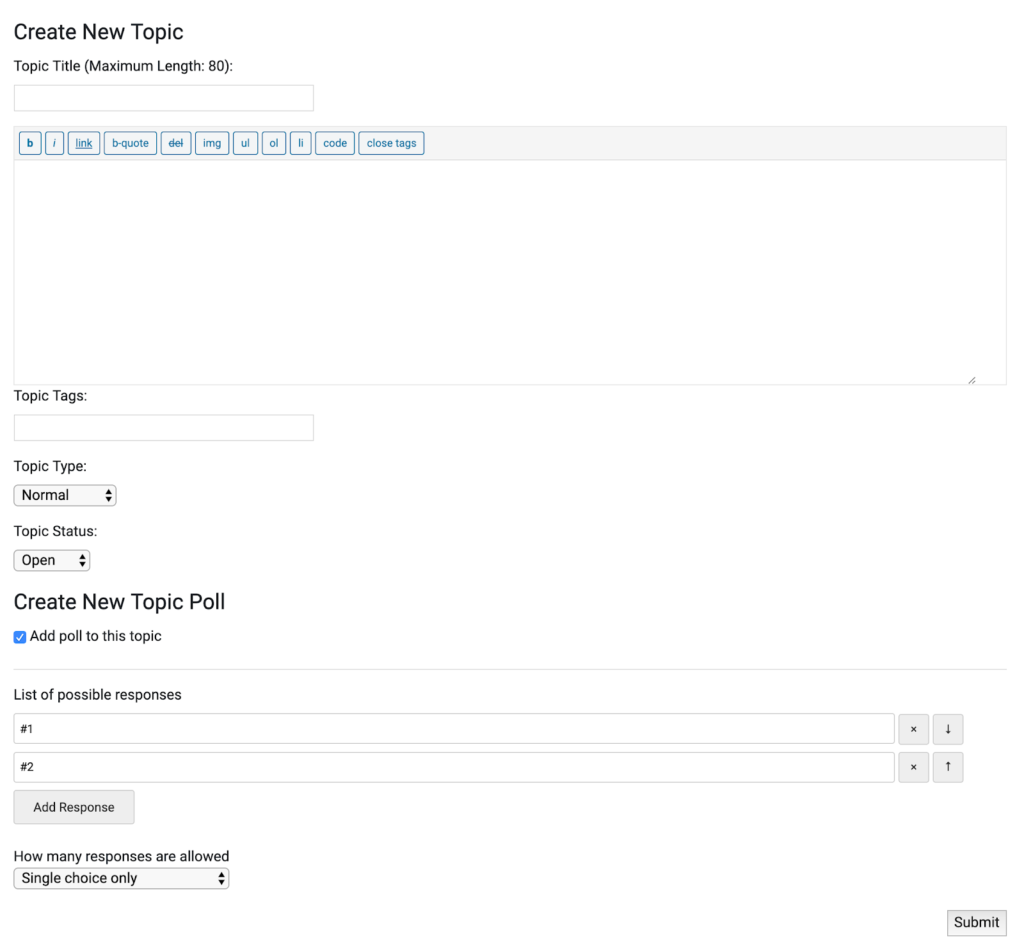Apply bold formatting with the b button

tap(29, 143)
